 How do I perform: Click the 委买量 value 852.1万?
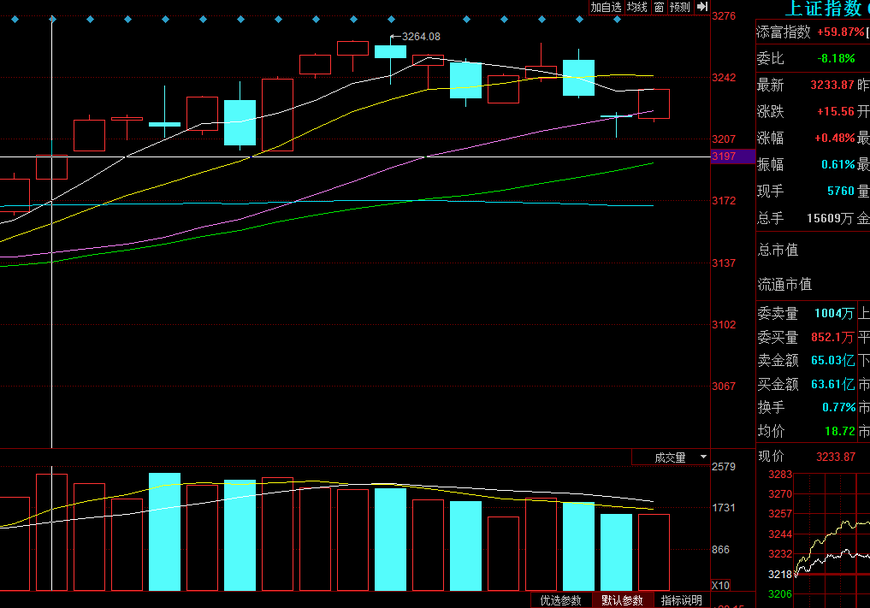832,337
